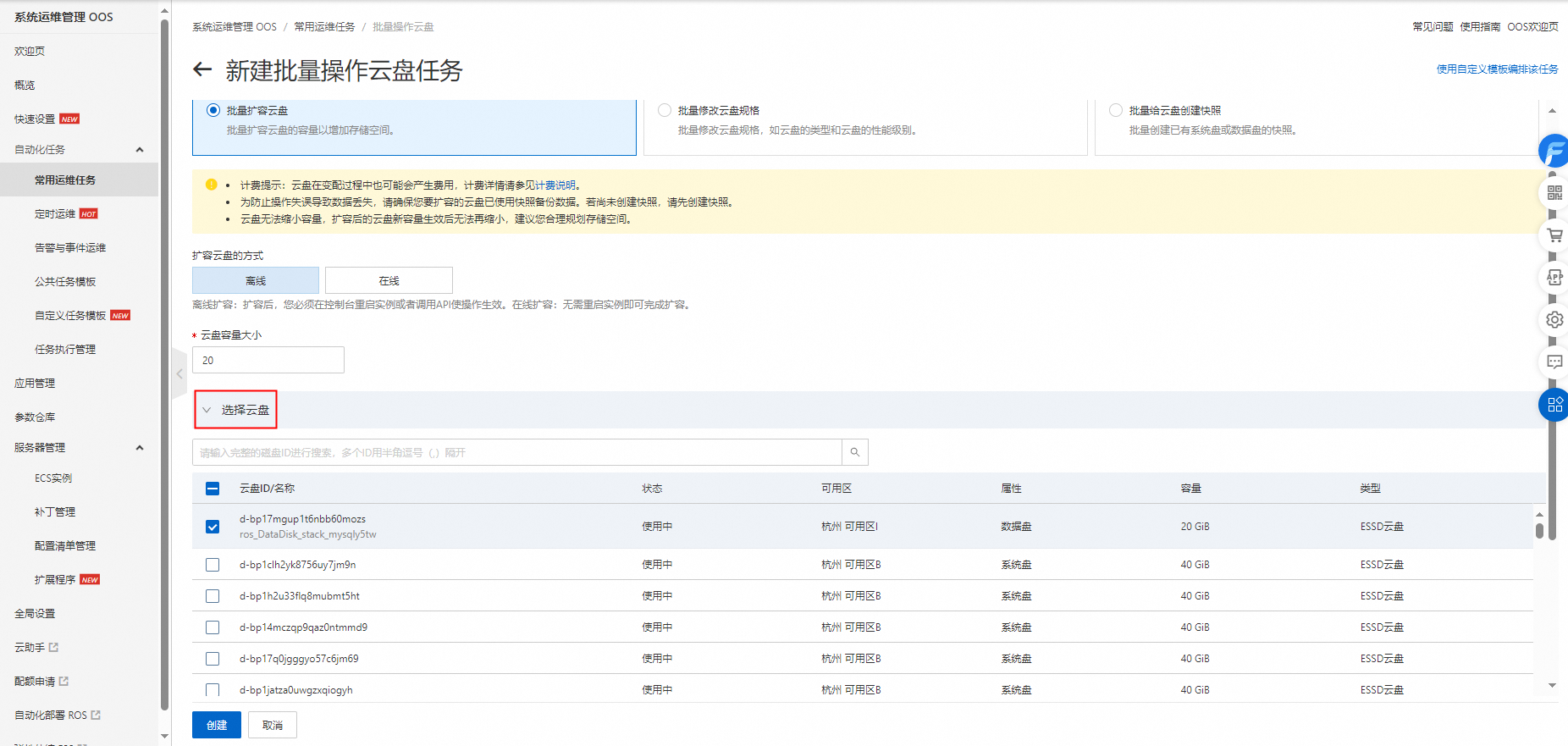Click the disk ID search input

click(x=517, y=452)
